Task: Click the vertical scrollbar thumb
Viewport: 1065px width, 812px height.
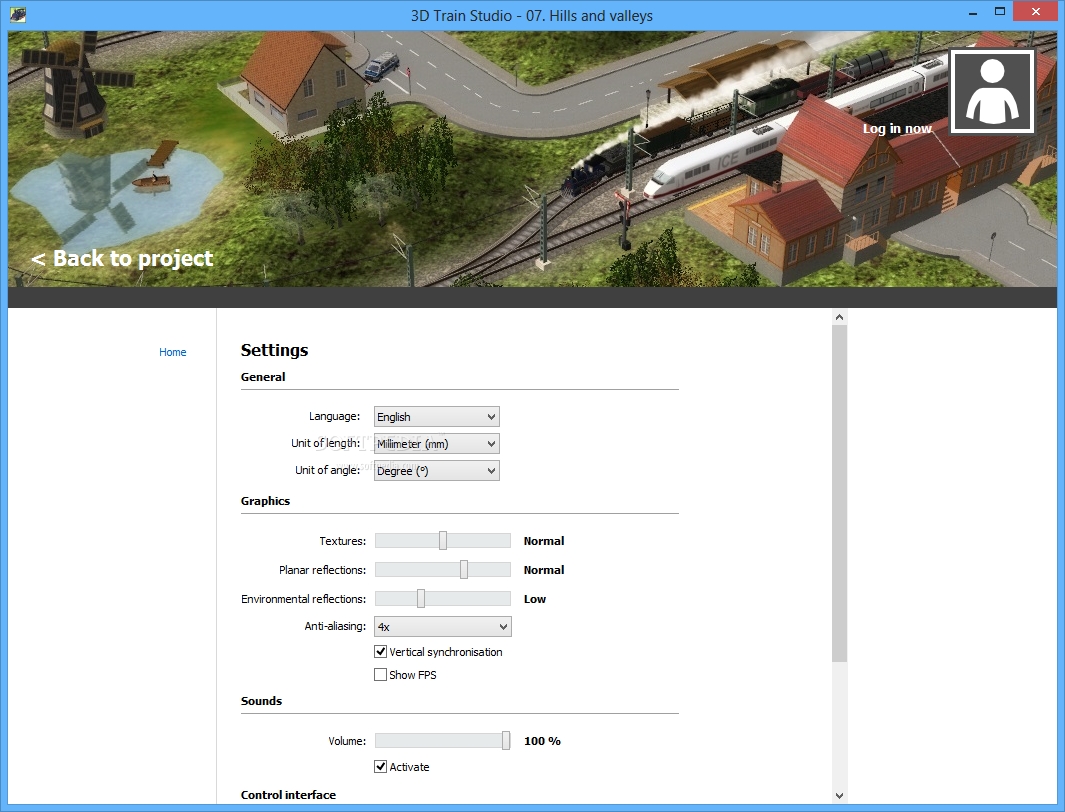Action: [840, 493]
